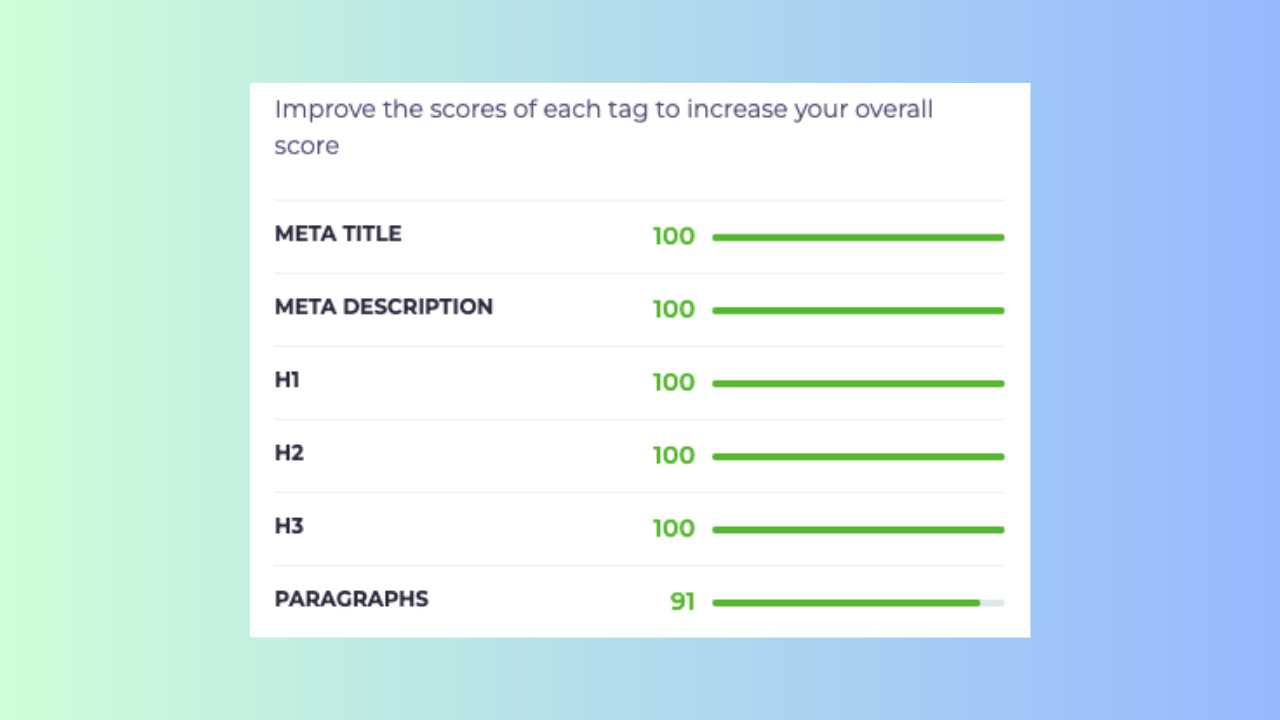Click the H1 tag label
Image resolution: width=1280 pixels, height=720 pixels.
287,380
